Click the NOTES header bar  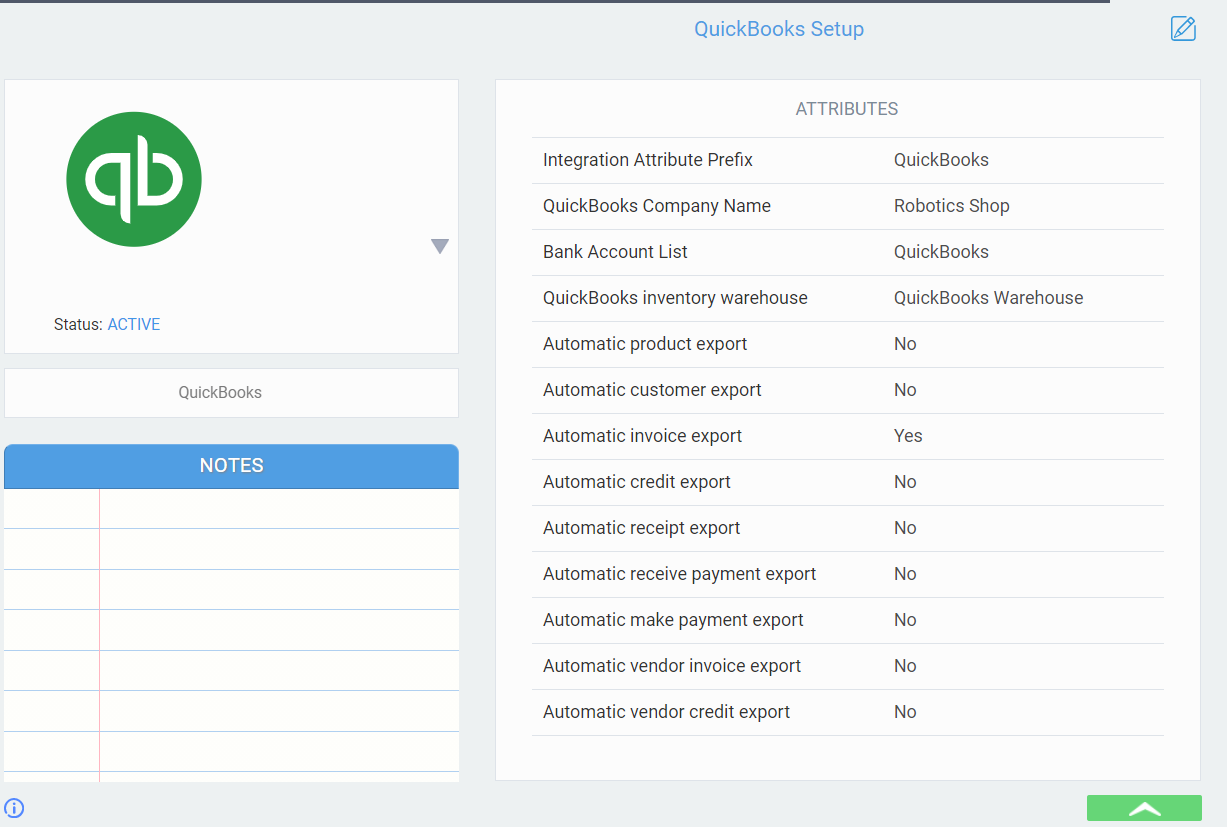(231, 466)
